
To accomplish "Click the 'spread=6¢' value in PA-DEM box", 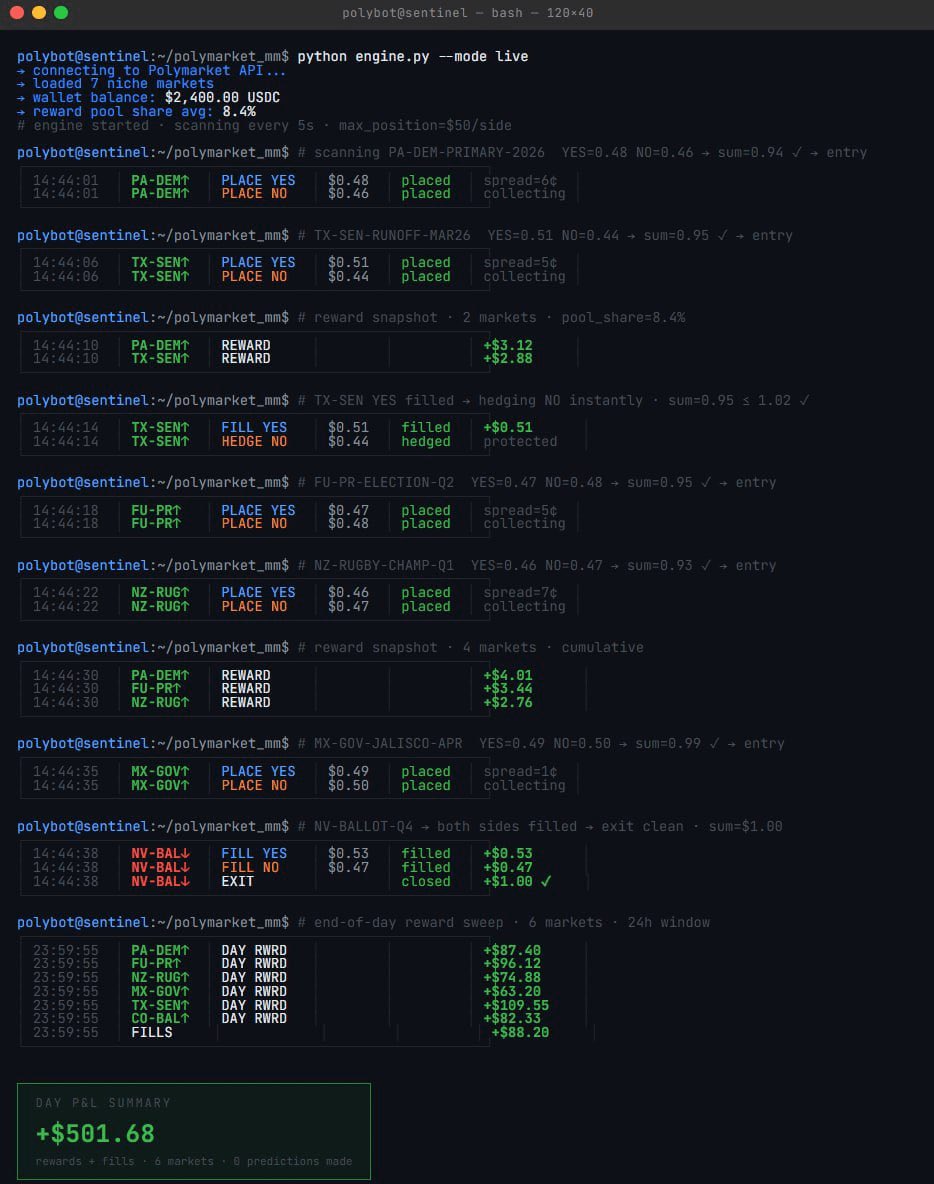I will (x=520, y=180).
